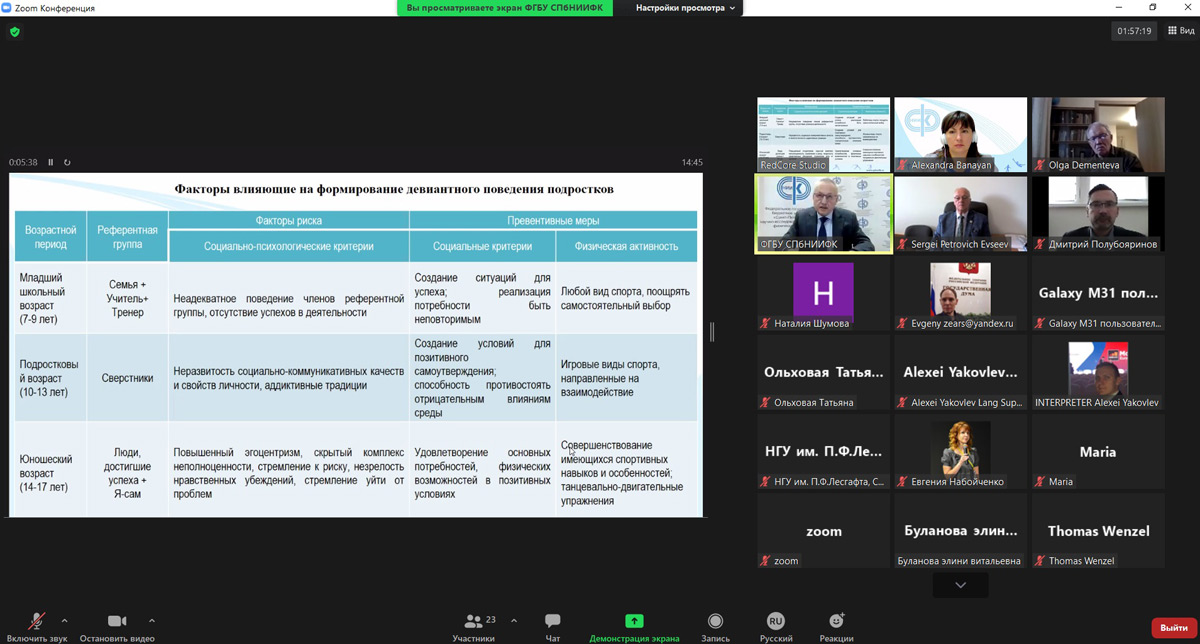Show more video tiles with down chevron
The width and height of the screenshot is (1200, 644).
tap(961, 585)
